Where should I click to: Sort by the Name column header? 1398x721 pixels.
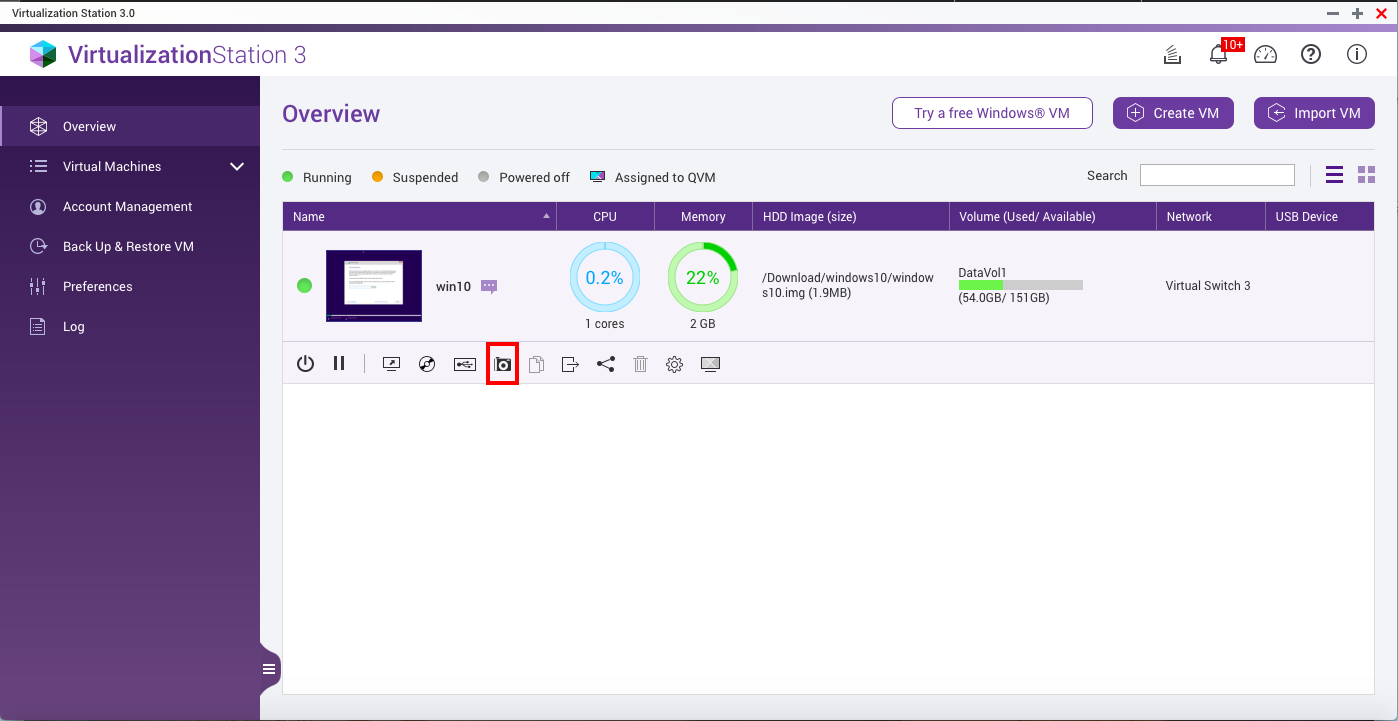click(x=419, y=216)
